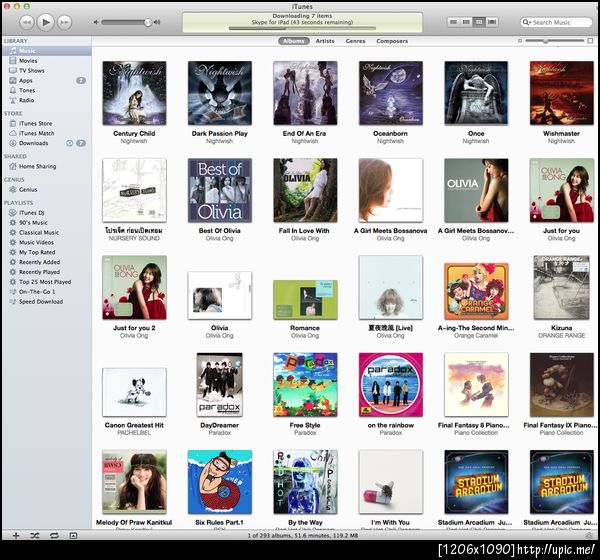Select the Genres tab
This screenshot has width=600, height=560.
355,41
